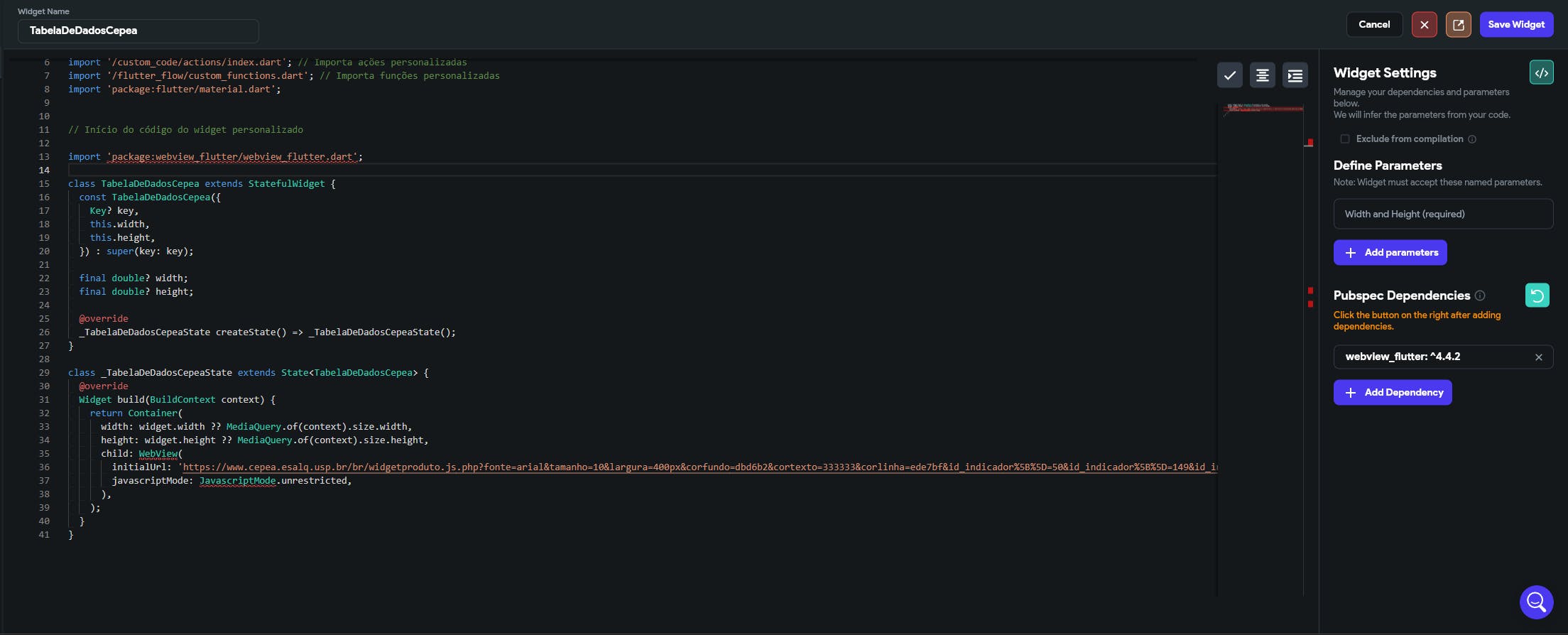Click the createState() line 26
Viewport: 1568px width, 635px height.
[267, 332]
